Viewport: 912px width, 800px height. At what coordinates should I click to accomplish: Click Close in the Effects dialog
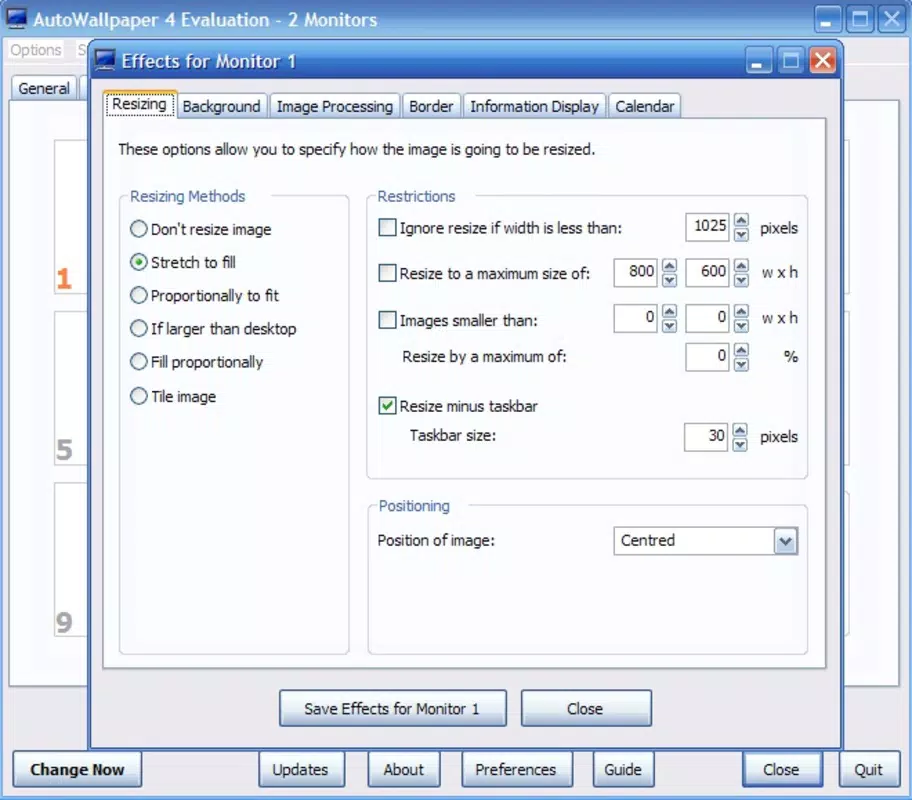point(586,708)
